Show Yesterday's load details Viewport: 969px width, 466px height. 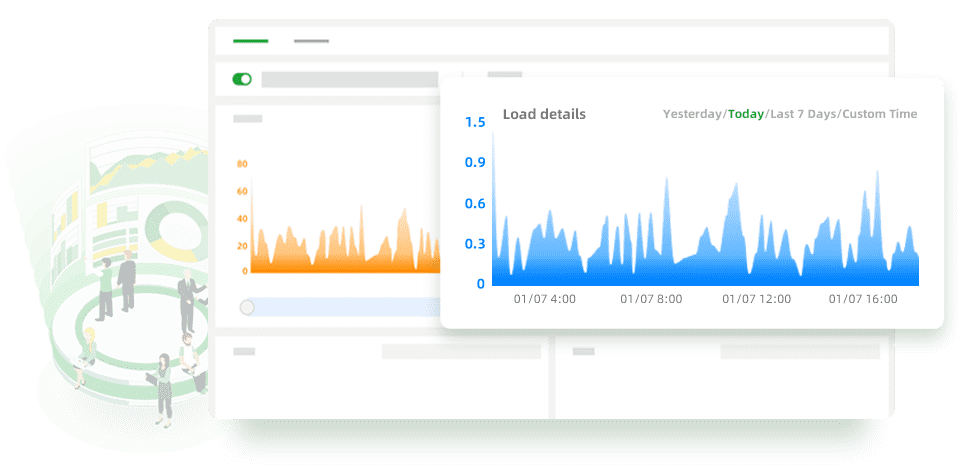[691, 114]
